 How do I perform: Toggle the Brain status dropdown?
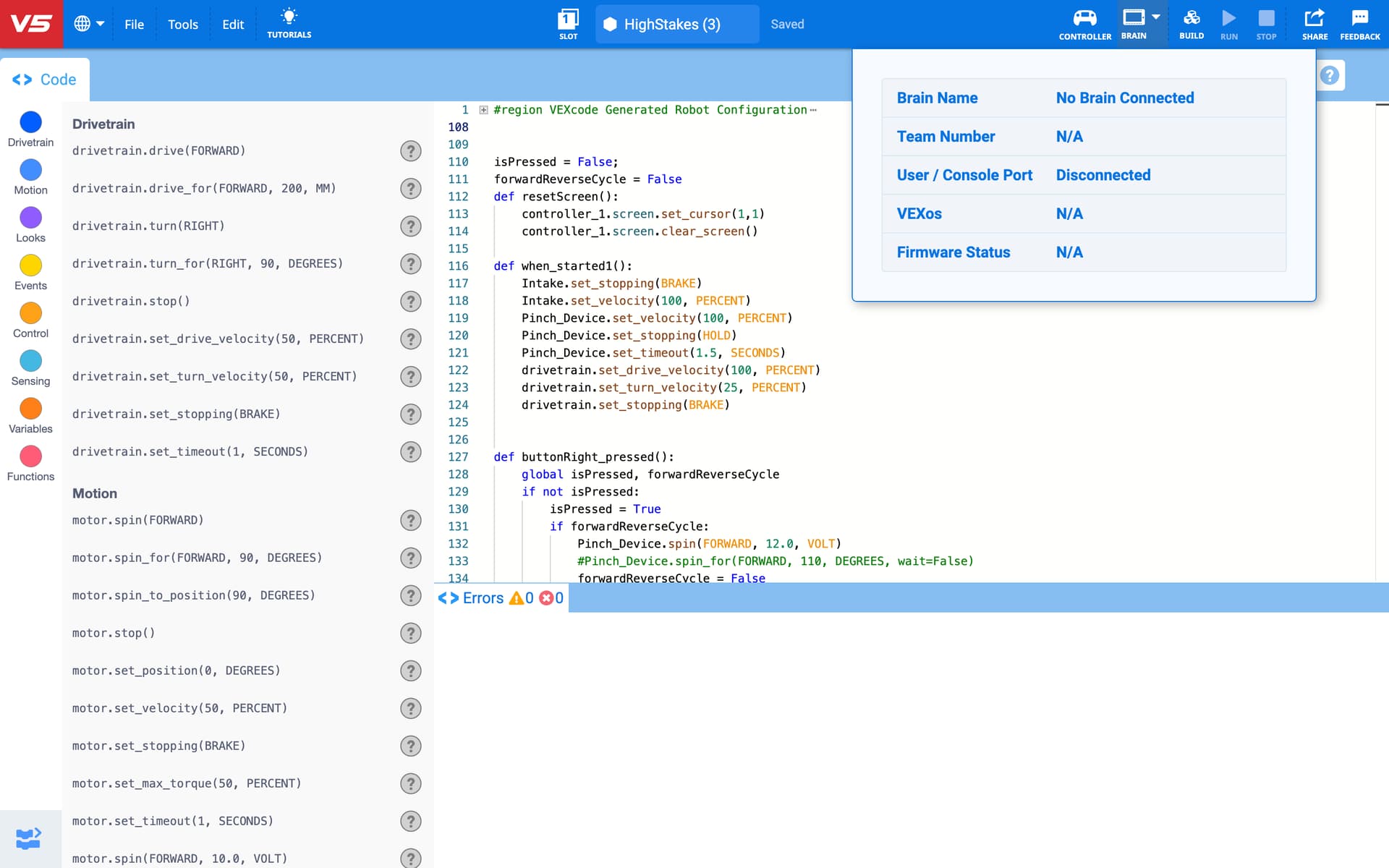[1142, 24]
